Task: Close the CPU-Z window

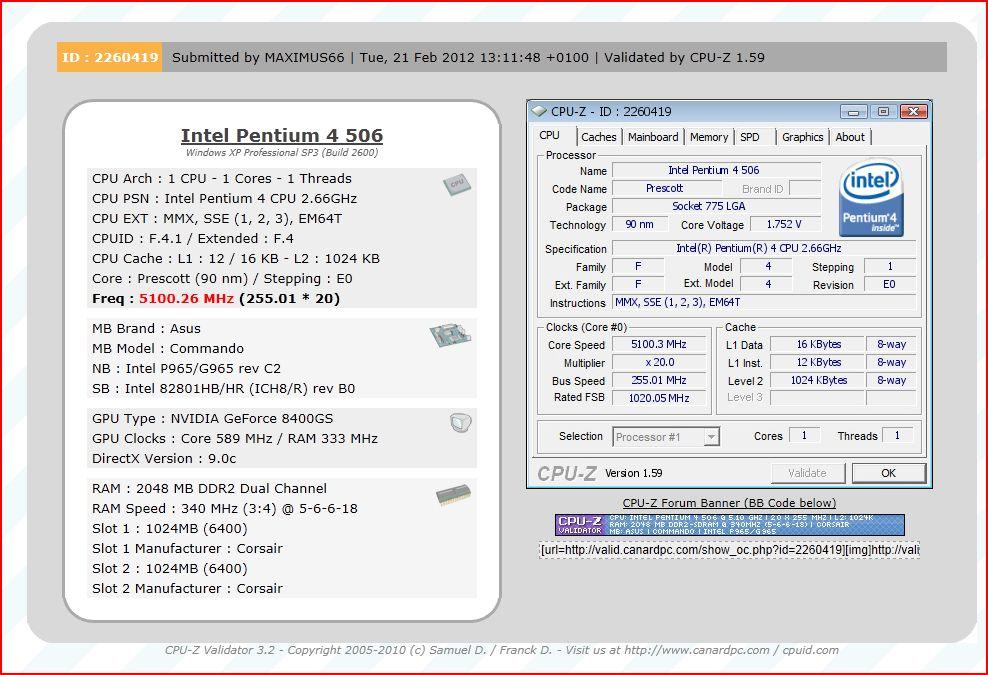Action: [914, 112]
